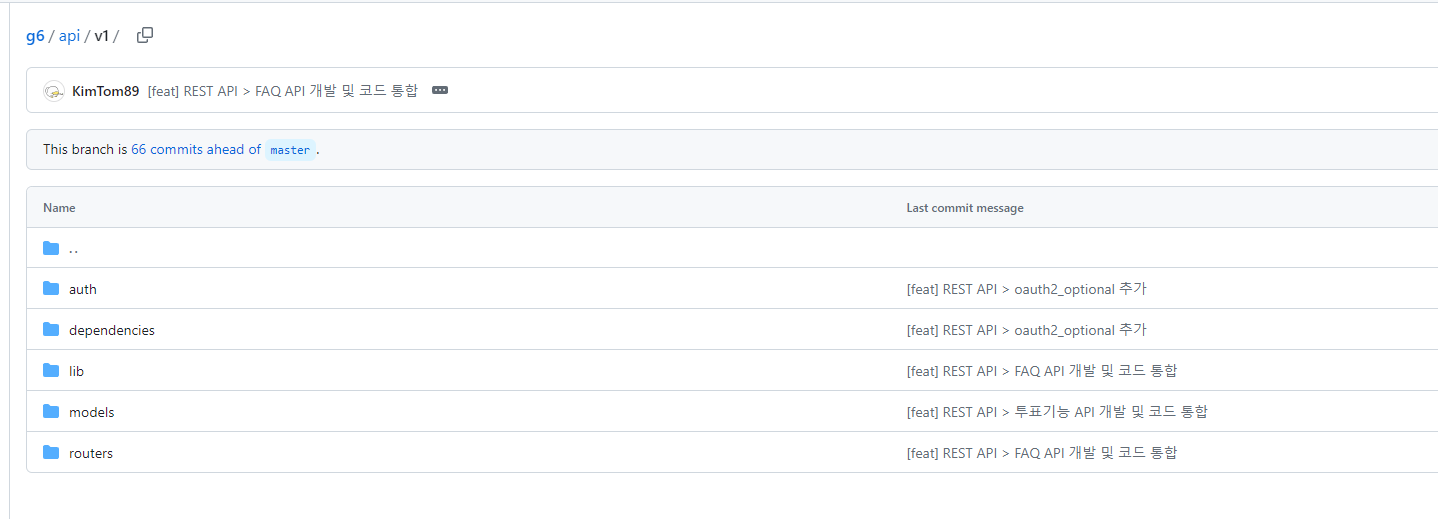Expand commit message with ellipsis button
The height and width of the screenshot is (519, 1438).
coord(440,90)
